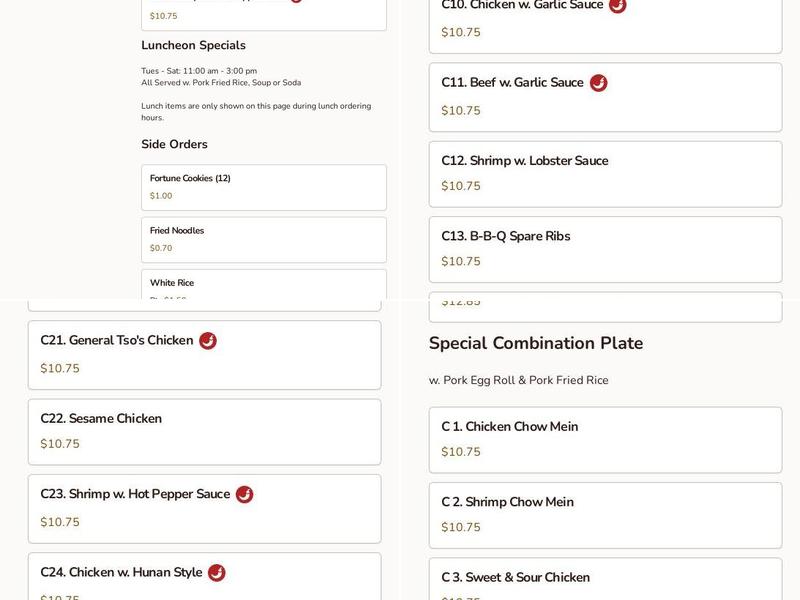Pick C 3. Sweet & Sour Chicken
This screenshot has height=600, width=800.
605,580
